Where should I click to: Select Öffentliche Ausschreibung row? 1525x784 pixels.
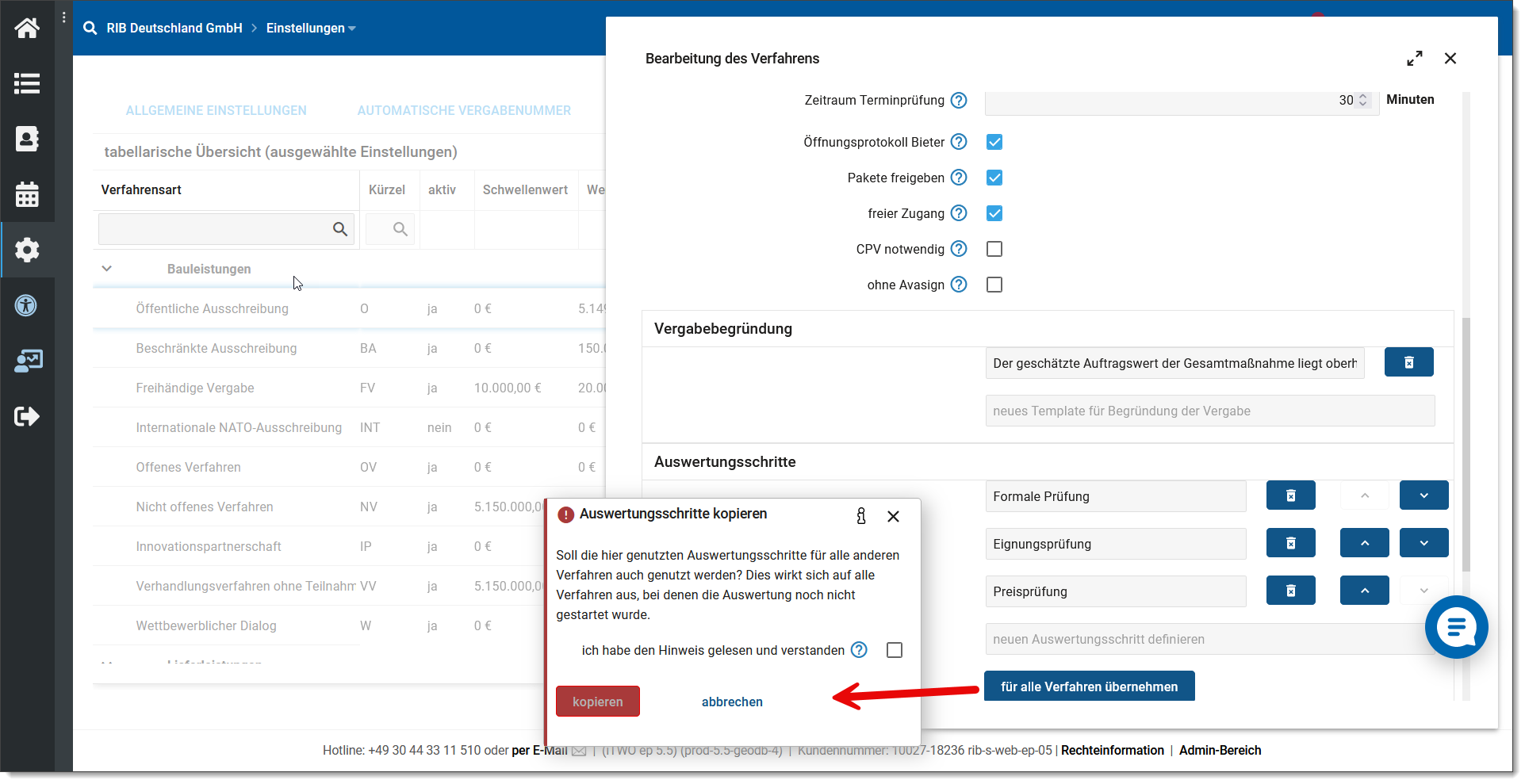[x=349, y=308]
